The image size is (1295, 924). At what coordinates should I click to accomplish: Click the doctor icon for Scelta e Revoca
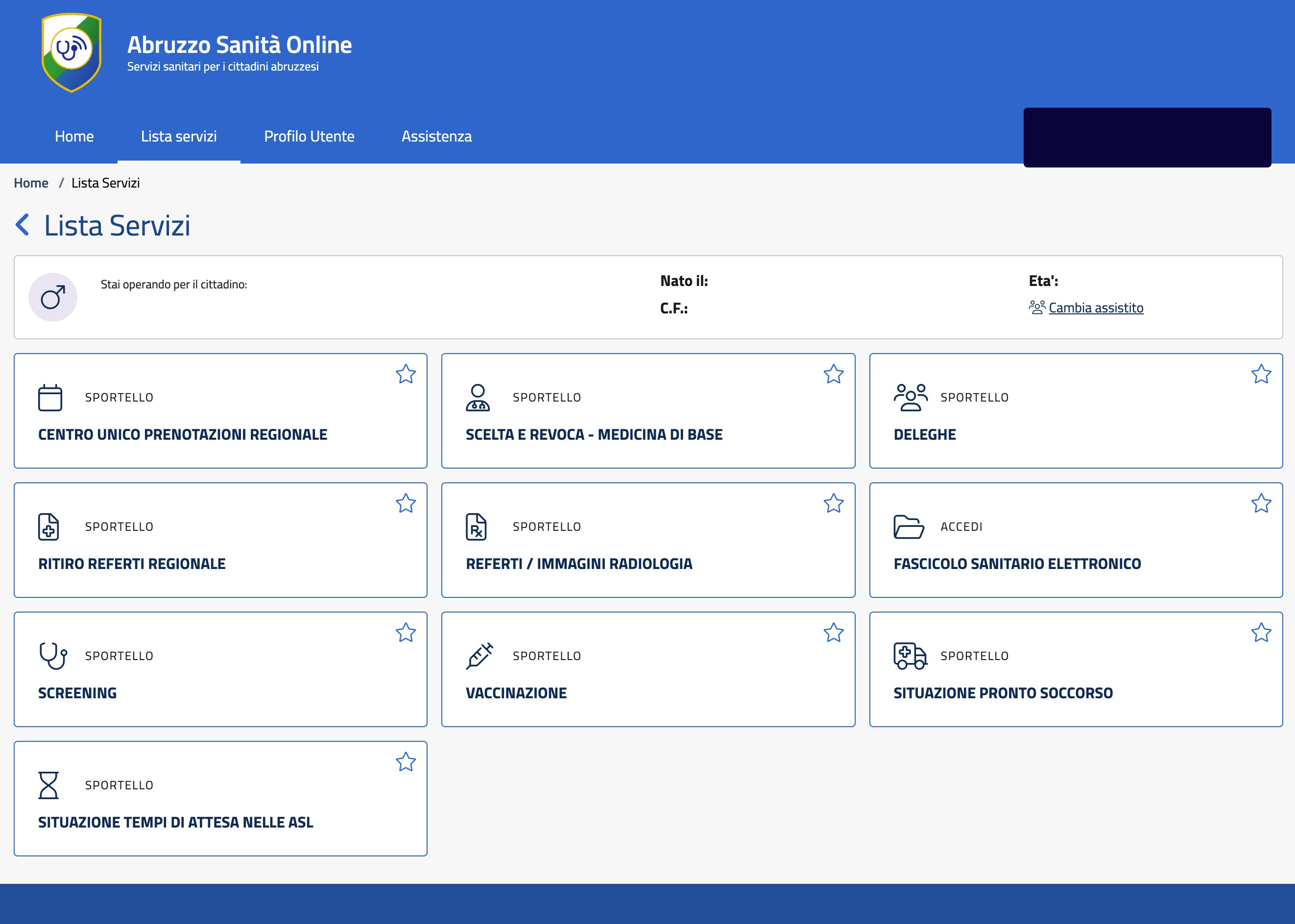478,397
